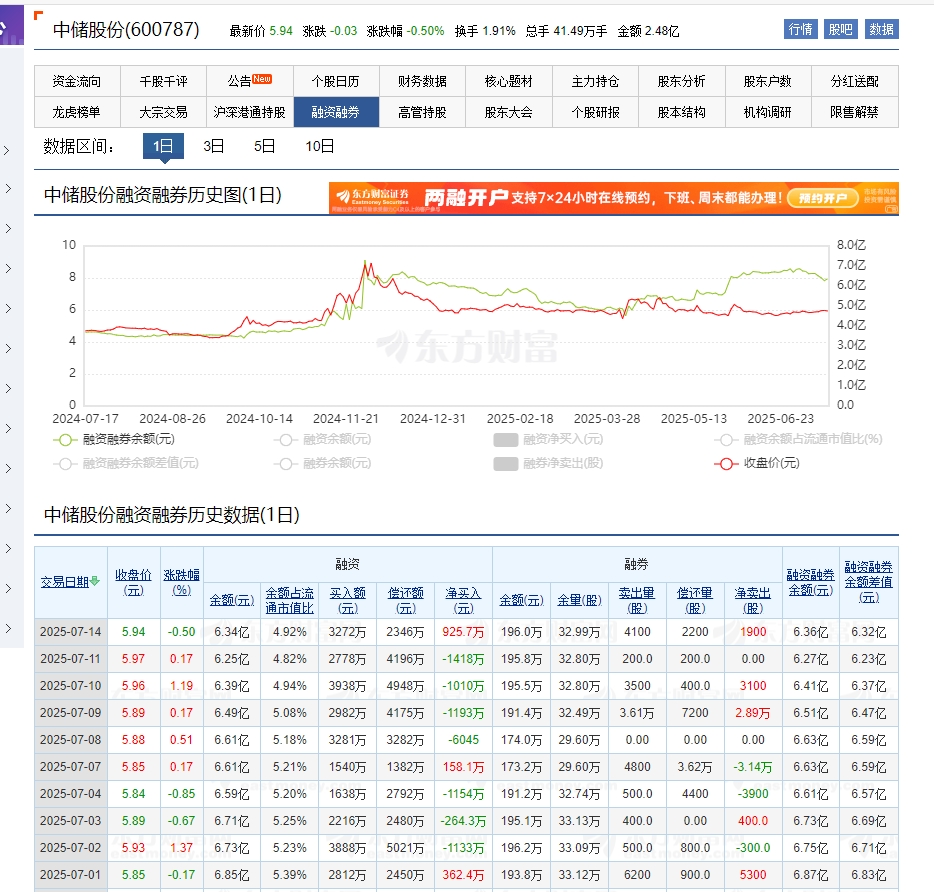Open the 主力持仓 tab
934x892 pixels.
[x=596, y=81]
